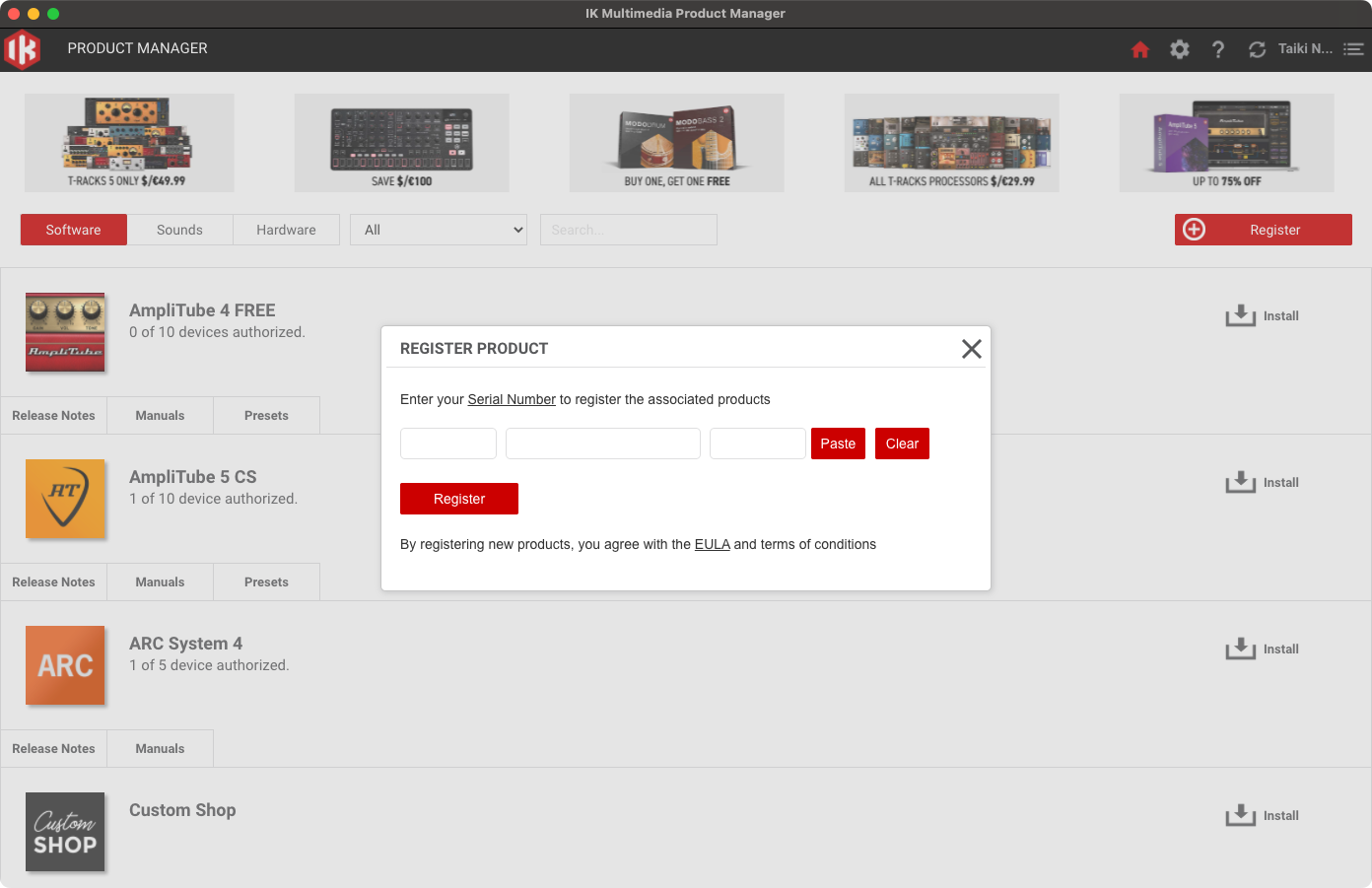The height and width of the screenshot is (888, 1372).
Task: Click the ARC System 4 product icon
Action: 65,665
